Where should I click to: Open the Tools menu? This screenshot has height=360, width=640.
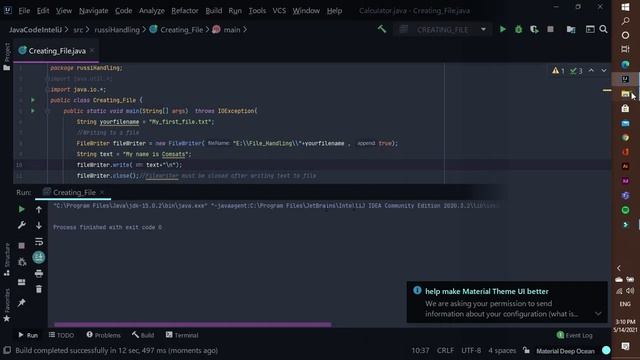(x=257, y=11)
